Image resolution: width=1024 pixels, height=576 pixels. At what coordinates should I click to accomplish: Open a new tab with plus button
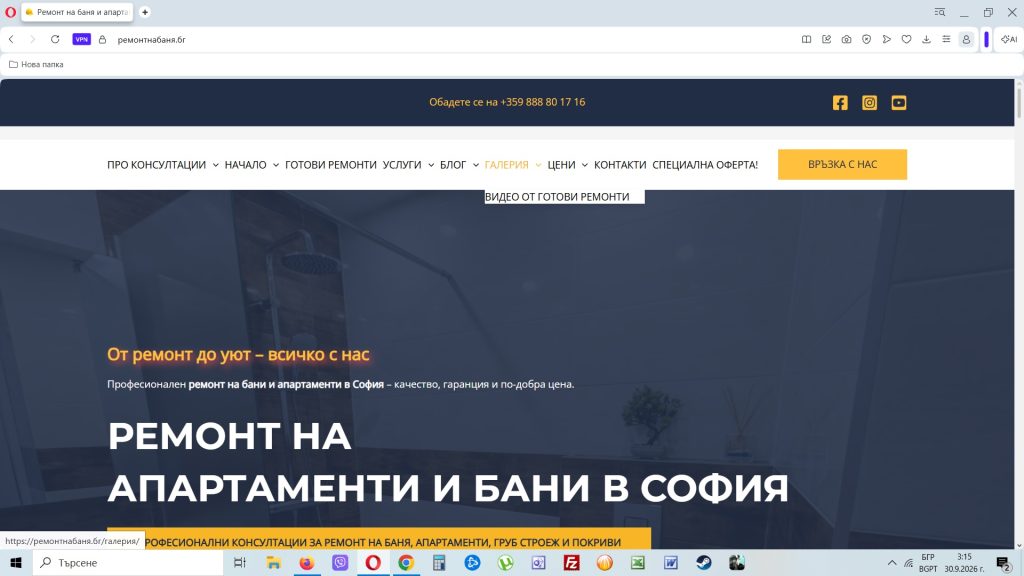(145, 12)
